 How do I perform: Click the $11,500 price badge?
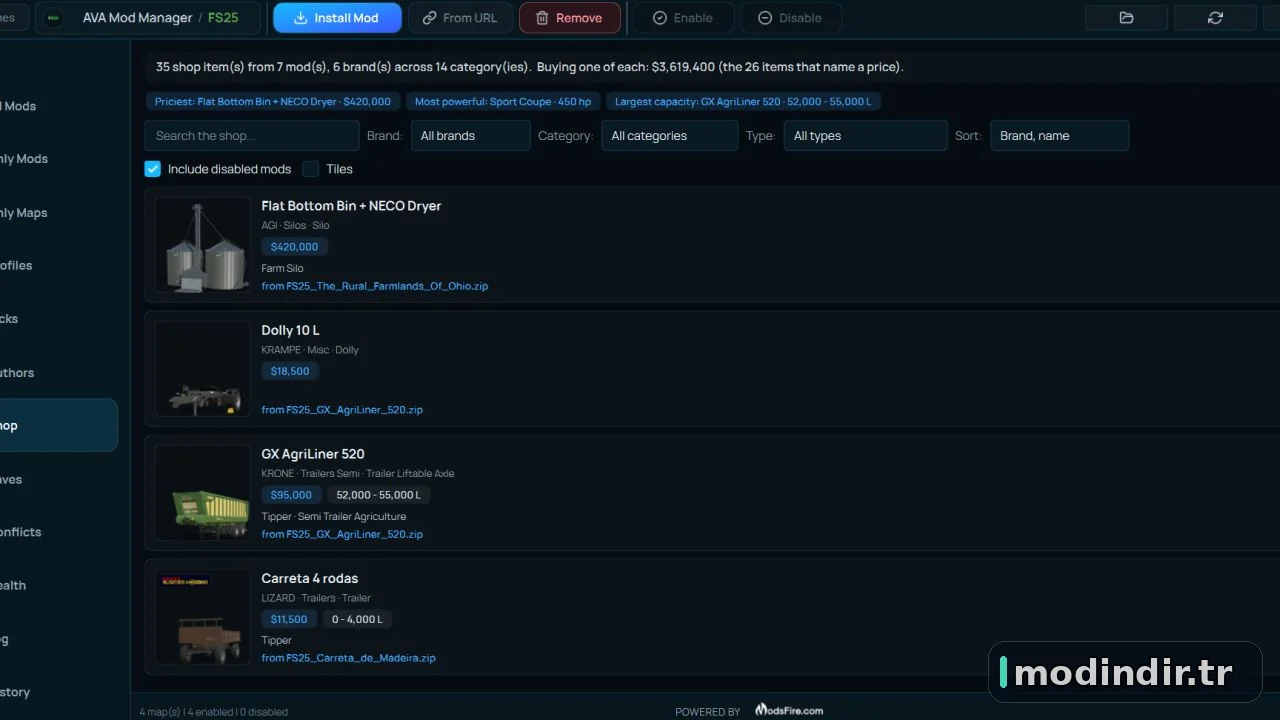click(289, 619)
